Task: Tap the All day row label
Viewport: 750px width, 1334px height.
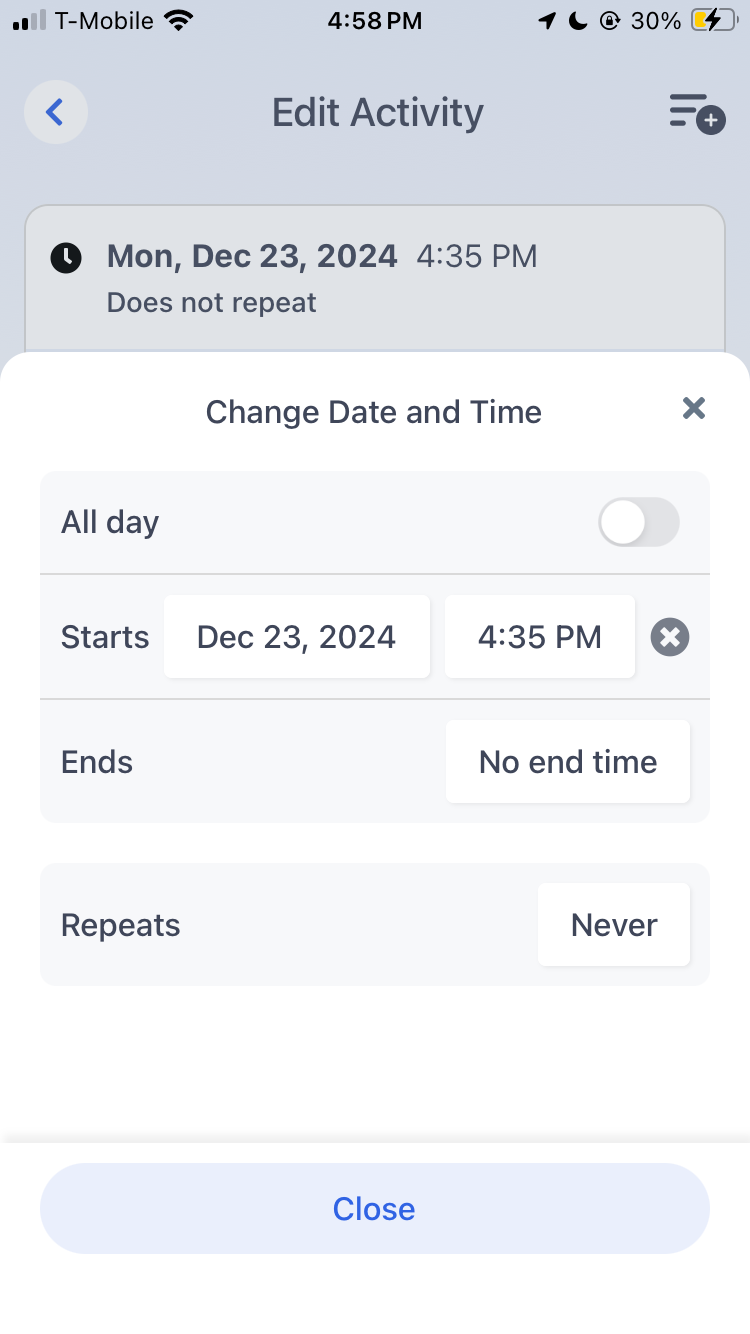Action: coord(110,522)
